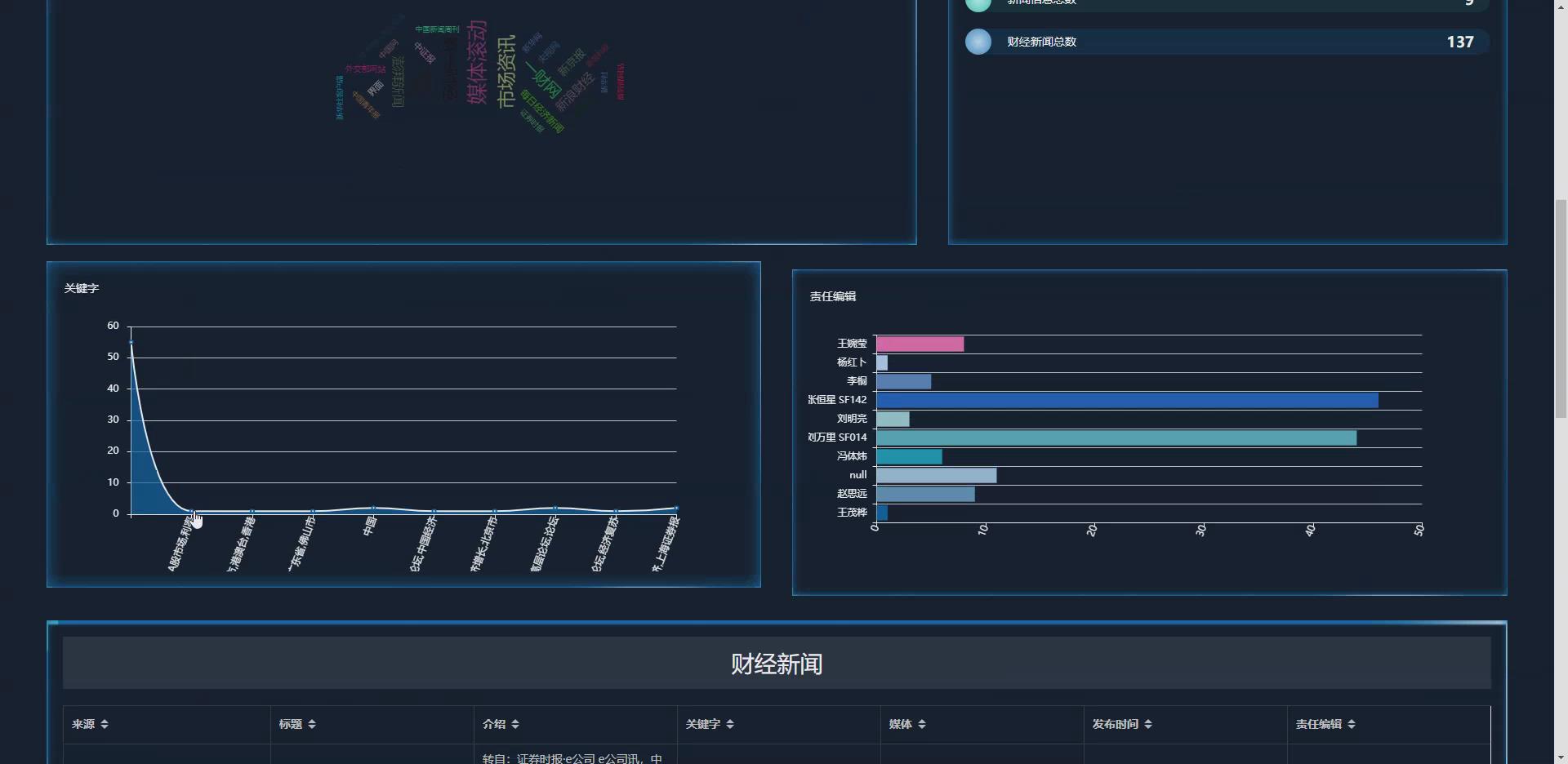Screen dimensions: 1568x764
Task: Click the 李桐 bar in 责任编辑 chart
Action: [x=903, y=381]
